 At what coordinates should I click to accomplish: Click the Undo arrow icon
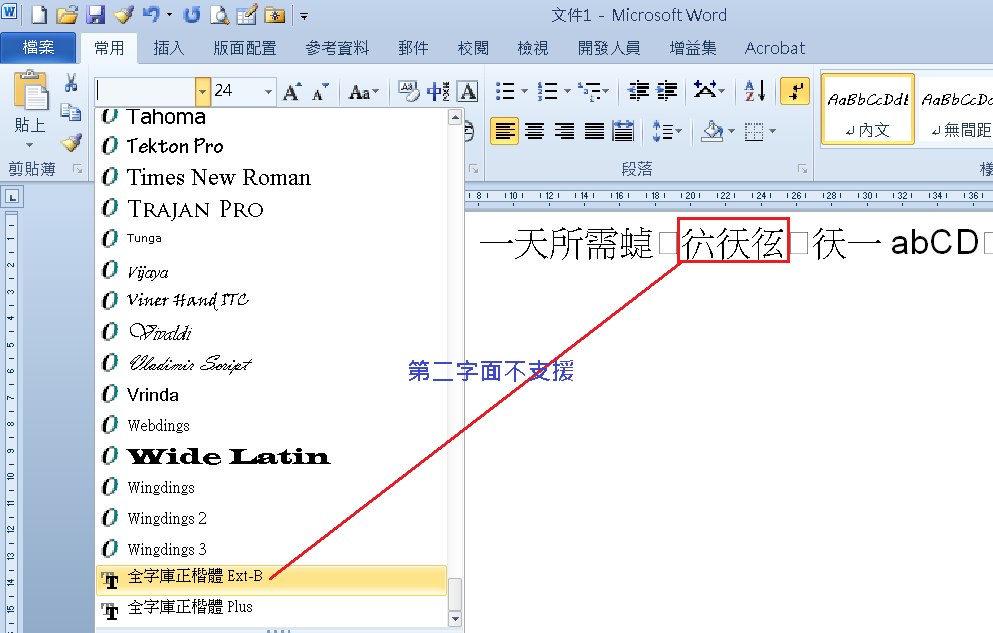tap(151, 14)
